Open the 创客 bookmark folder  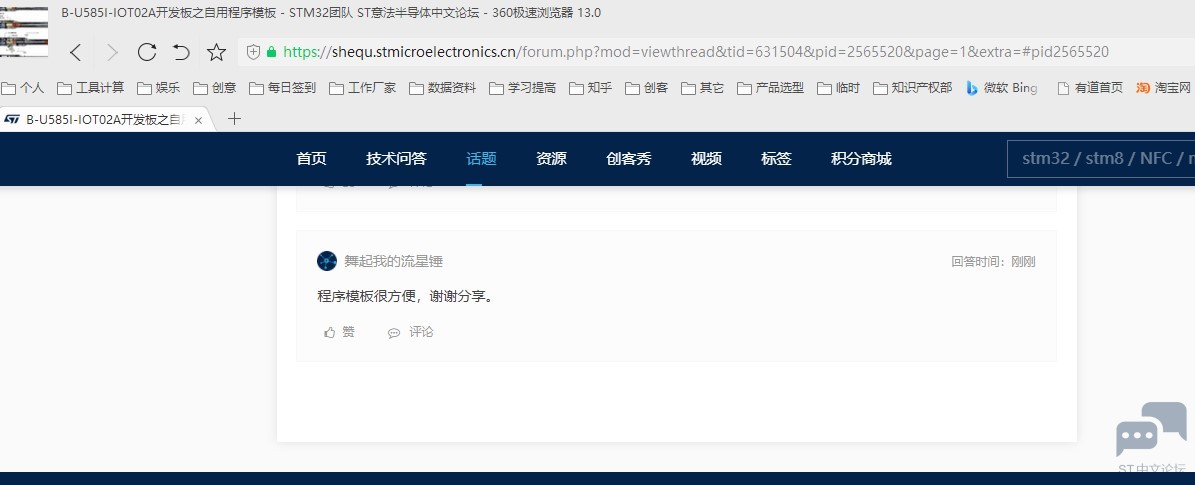click(647, 88)
